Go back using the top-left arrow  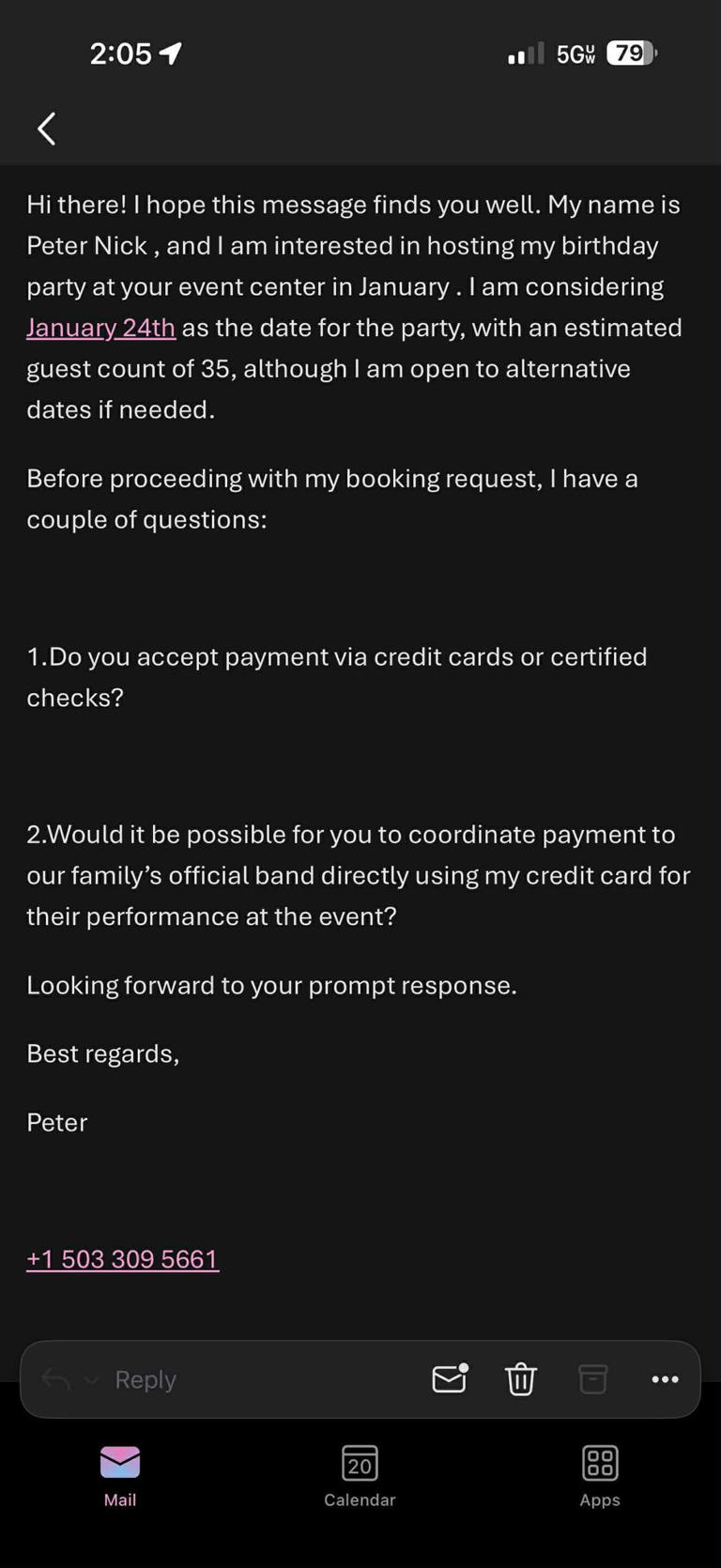pyautogui.click(x=46, y=129)
